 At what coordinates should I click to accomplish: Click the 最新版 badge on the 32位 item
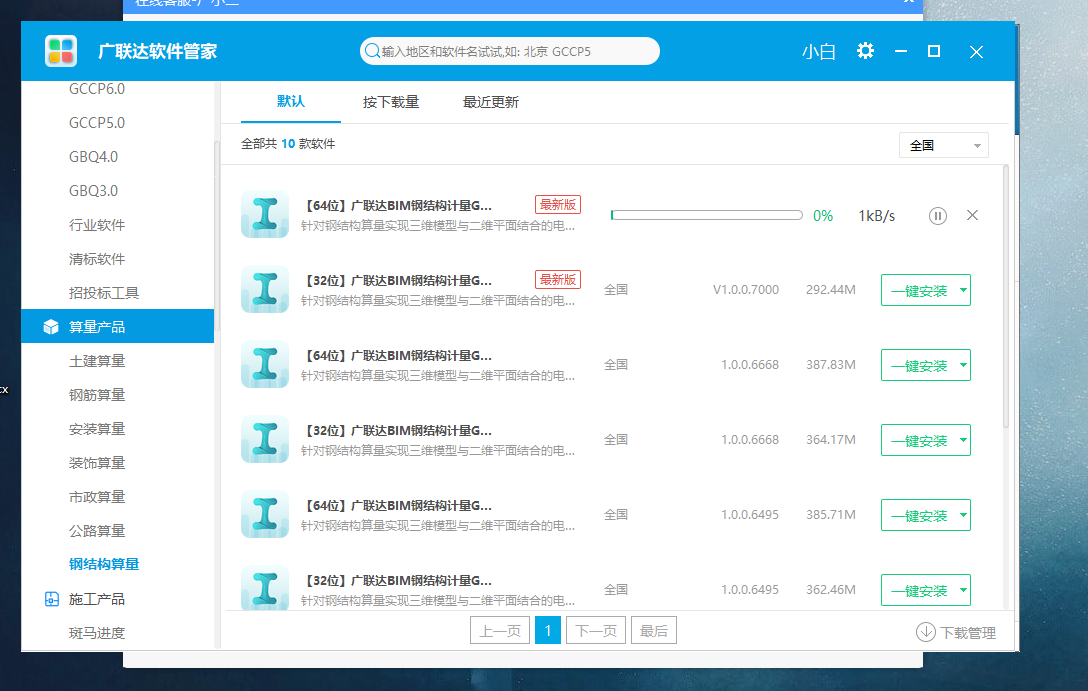558,280
